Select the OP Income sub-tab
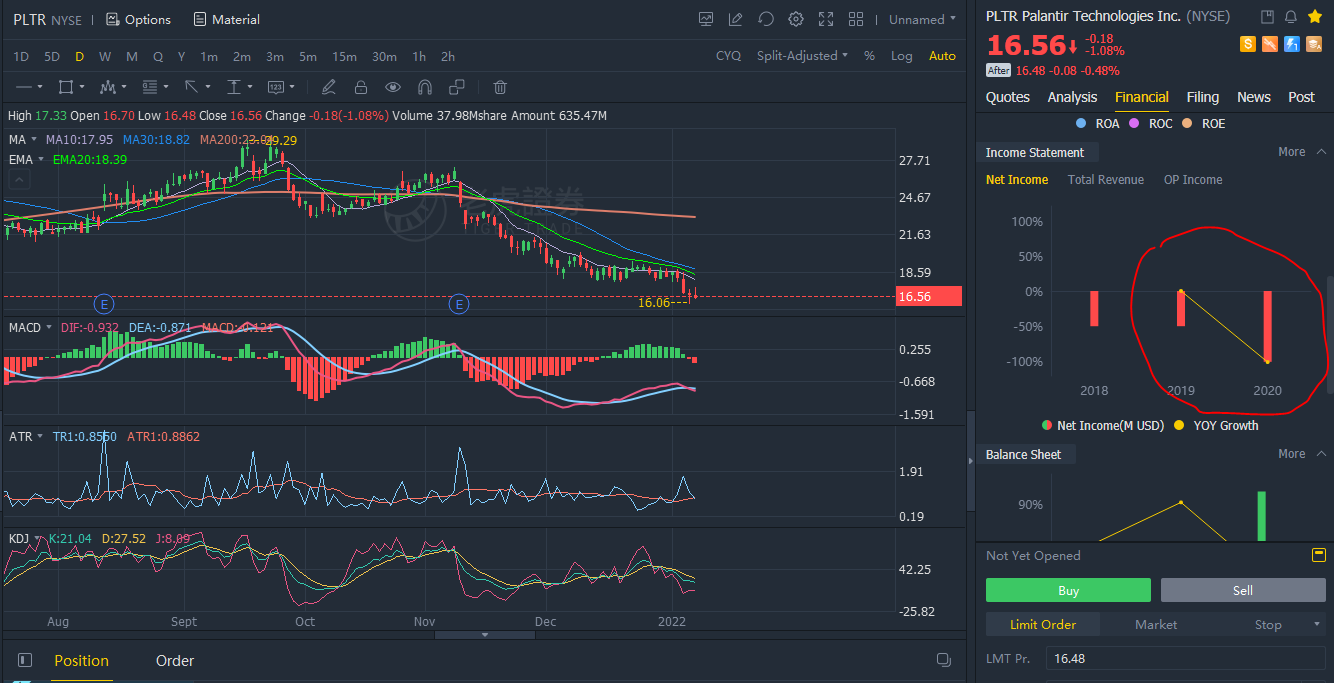1334x683 pixels. (x=1193, y=180)
